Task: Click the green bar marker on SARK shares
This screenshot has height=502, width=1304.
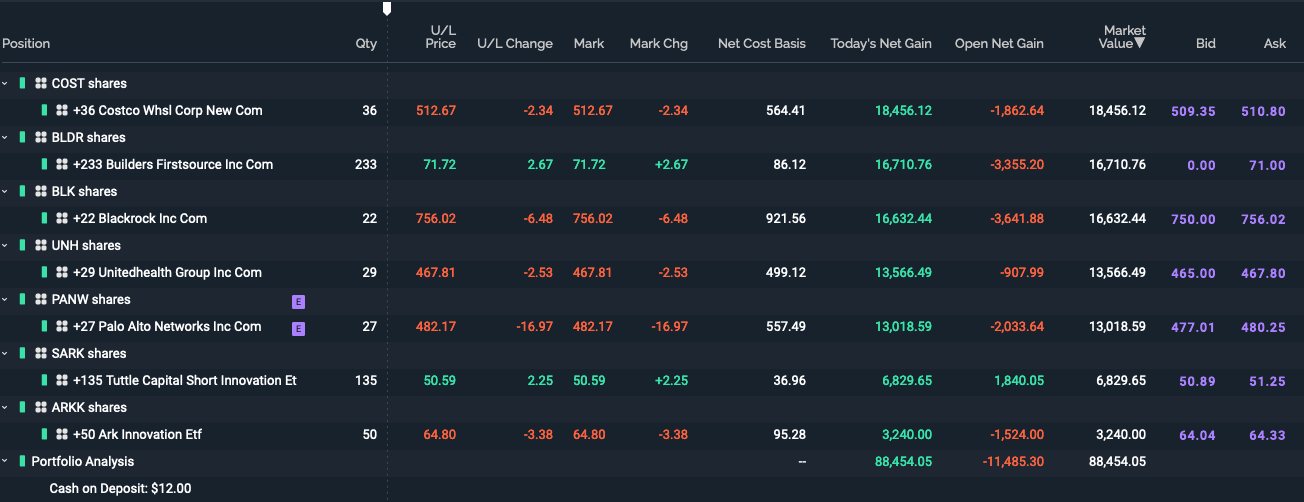Action: click(x=23, y=353)
